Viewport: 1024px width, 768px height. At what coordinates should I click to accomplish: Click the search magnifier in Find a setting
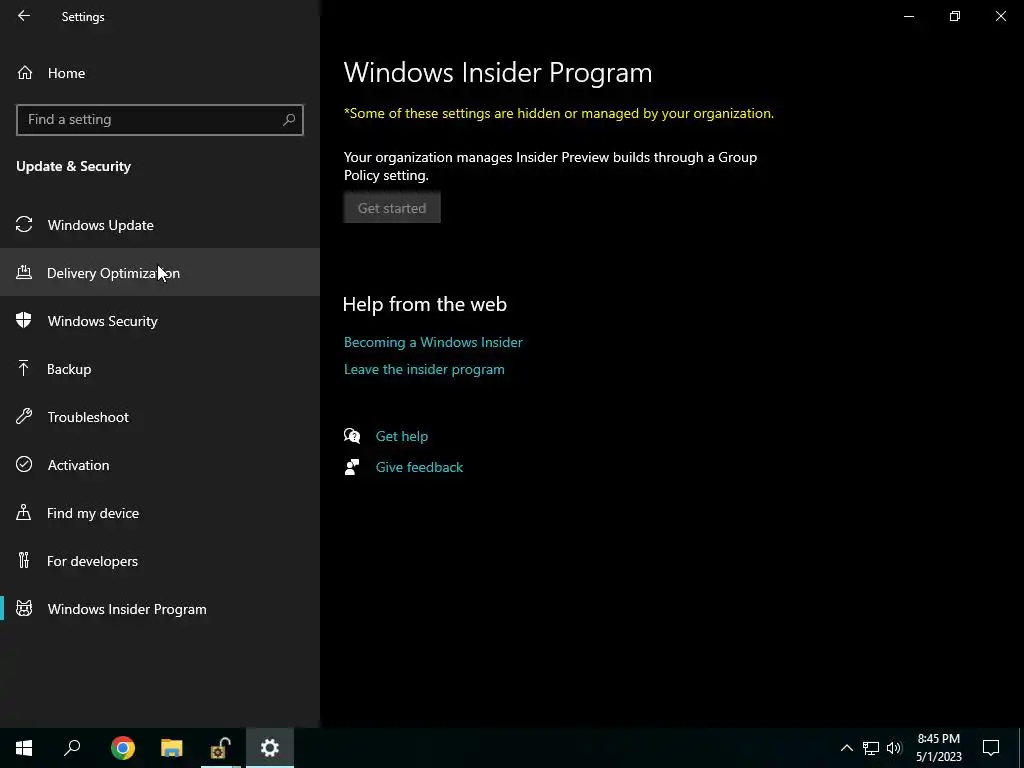point(289,120)
